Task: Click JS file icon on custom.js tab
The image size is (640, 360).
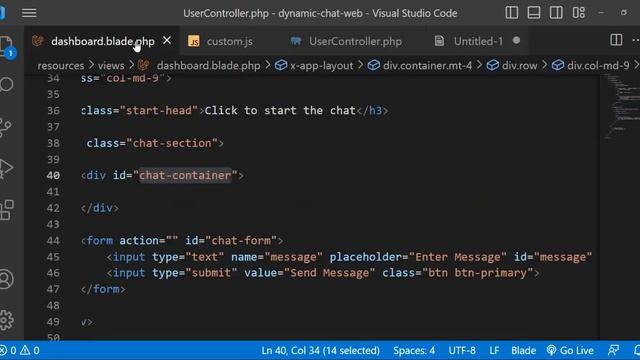Action: [x=194, y=41]
